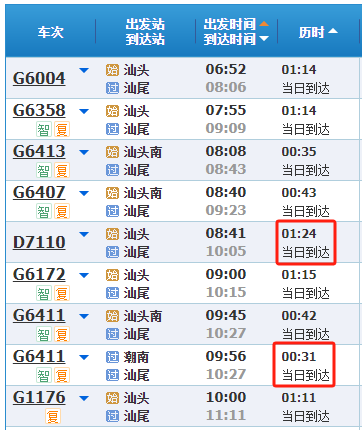Open train G6413 link
Screen dimensions: 362x430
coord(39,151)
